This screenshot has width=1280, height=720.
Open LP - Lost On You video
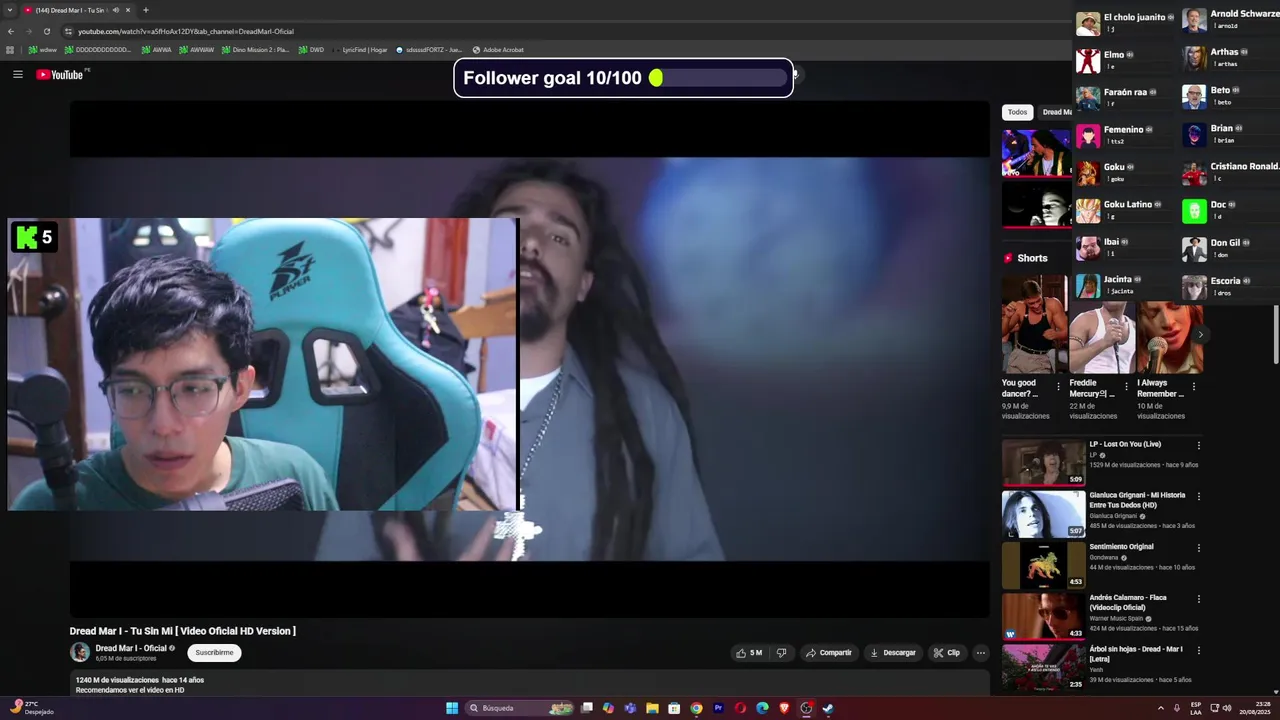[1043, 462]
